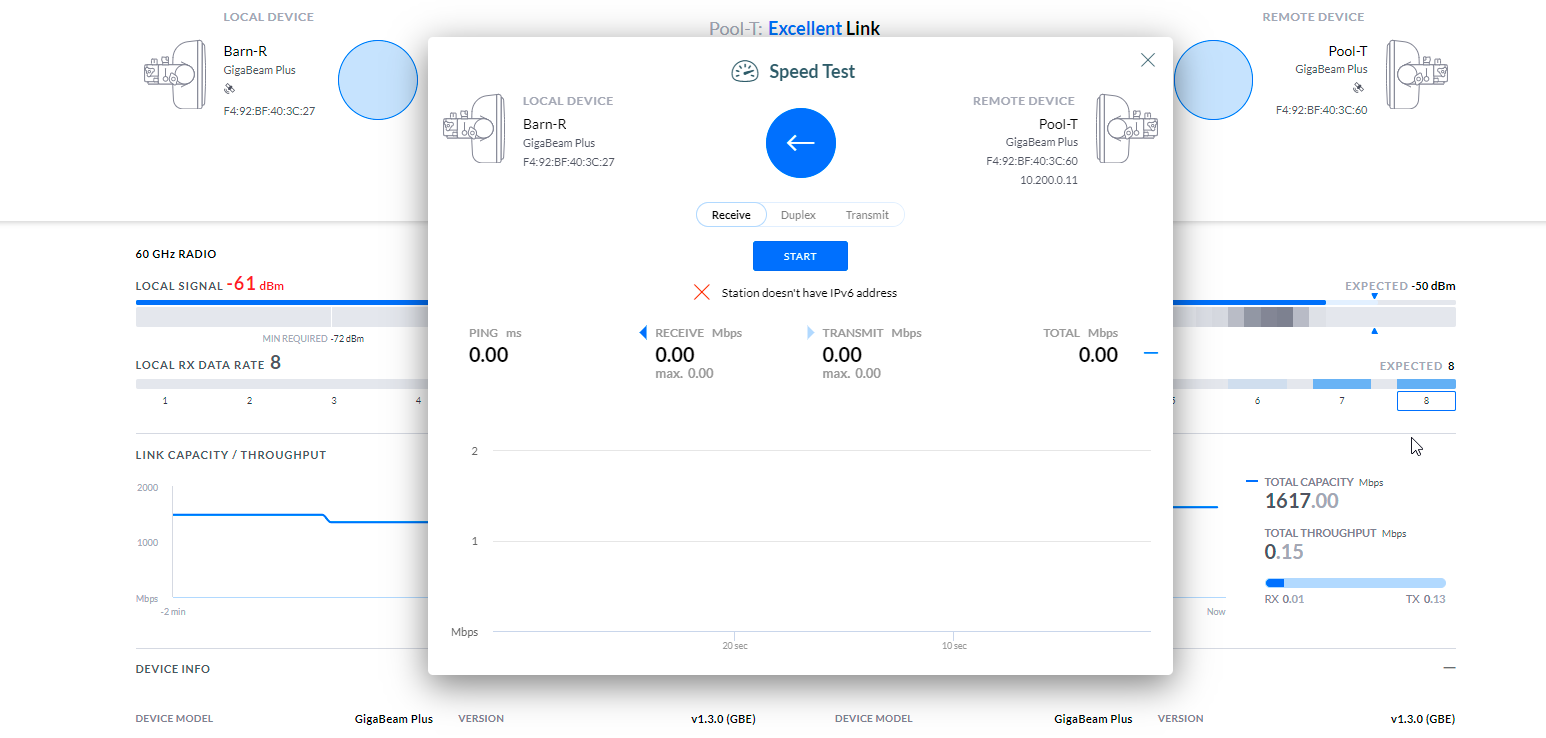Click the Pool-T device image in the dialog
This screenshot has width=1546, height=738.
click(x=1127, y=129)
